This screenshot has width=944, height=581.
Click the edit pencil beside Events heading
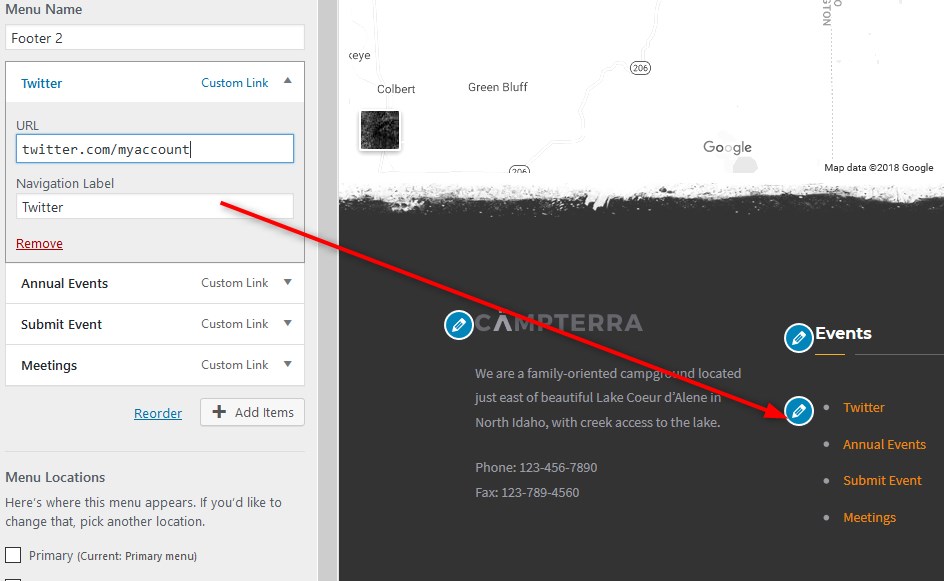pos(799,338)
